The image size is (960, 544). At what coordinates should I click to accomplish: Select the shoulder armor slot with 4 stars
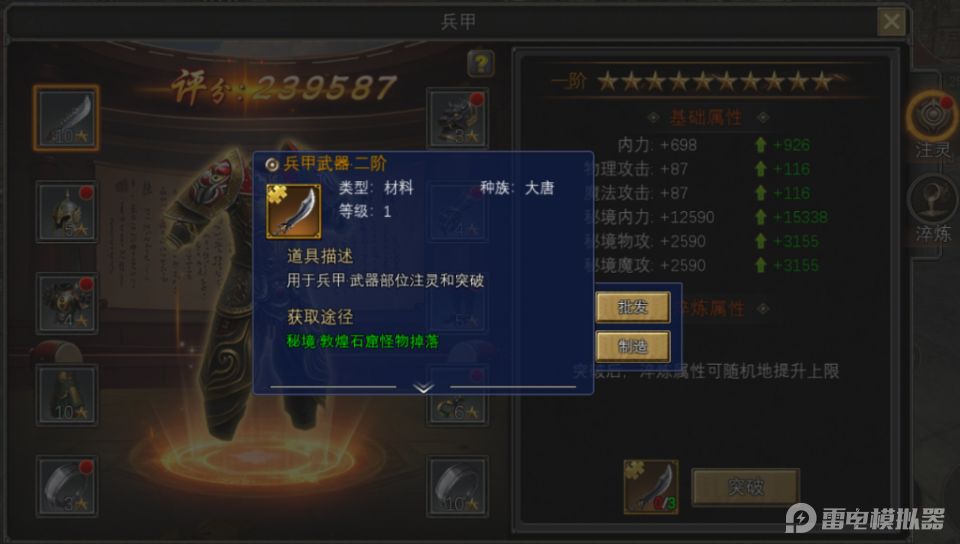tap(67, 304)
